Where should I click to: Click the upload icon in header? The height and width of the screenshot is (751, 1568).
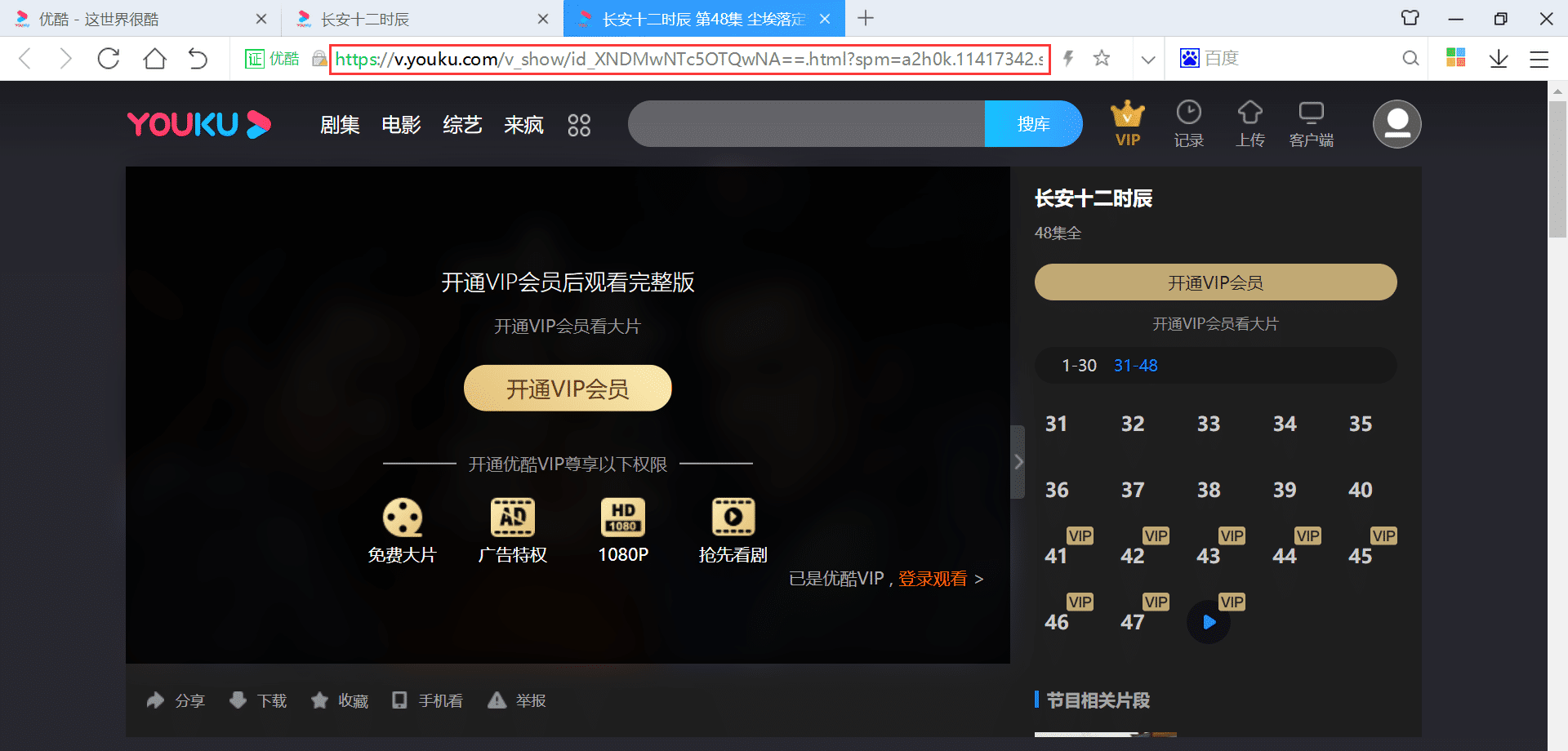(x=1249, y=113)
